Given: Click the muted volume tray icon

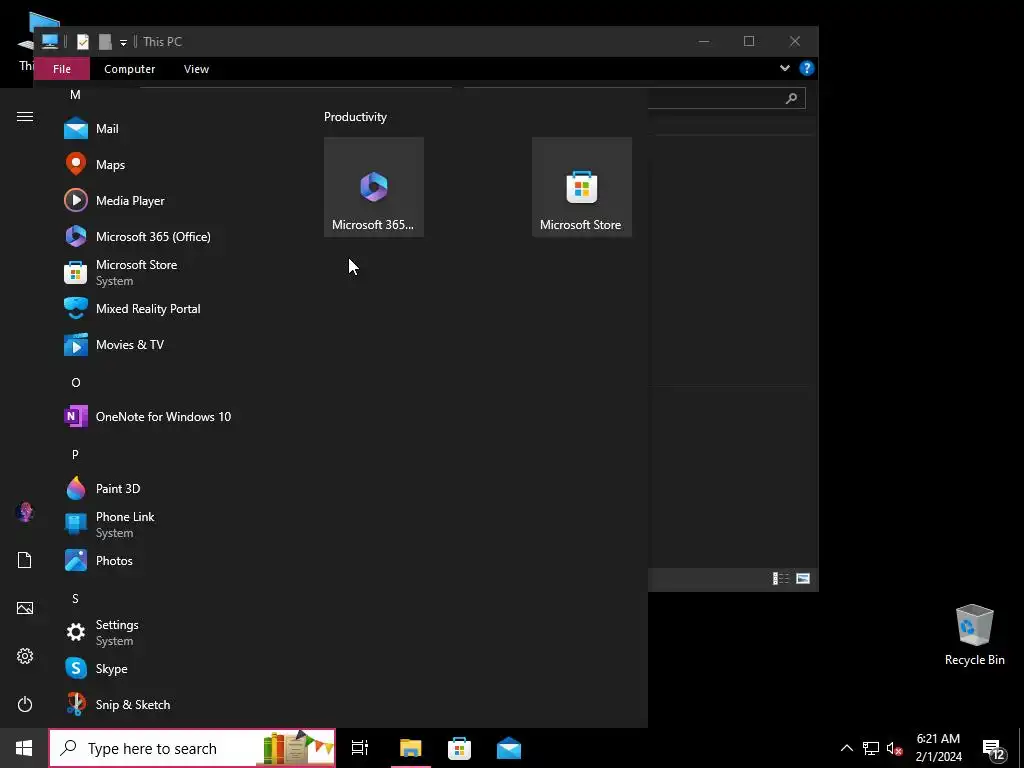Looking at the screenshot, I should point(894,748).
